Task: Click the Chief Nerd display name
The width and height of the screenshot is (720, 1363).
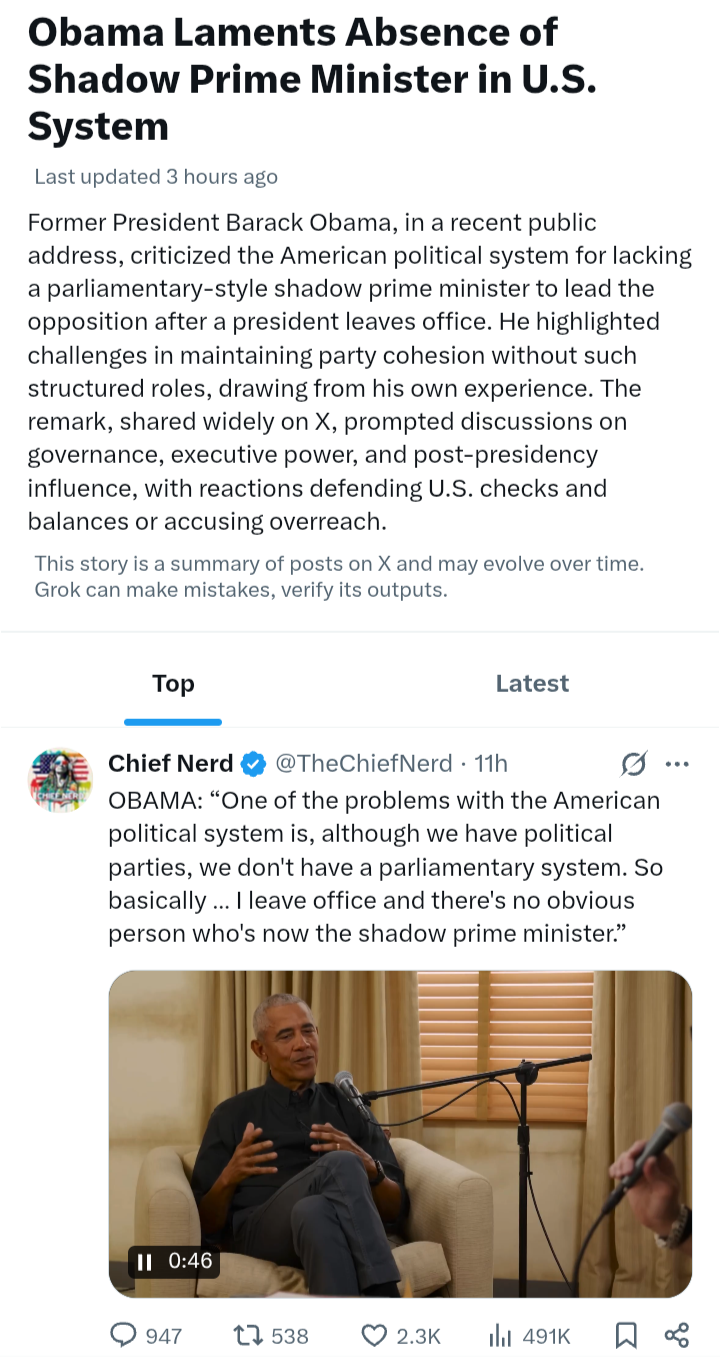Action: click(170, 764)
